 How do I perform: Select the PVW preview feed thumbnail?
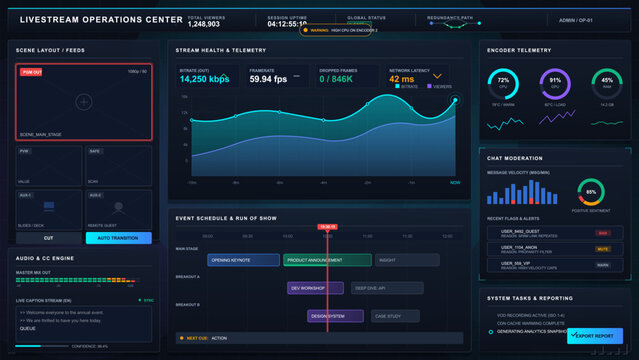49,166
